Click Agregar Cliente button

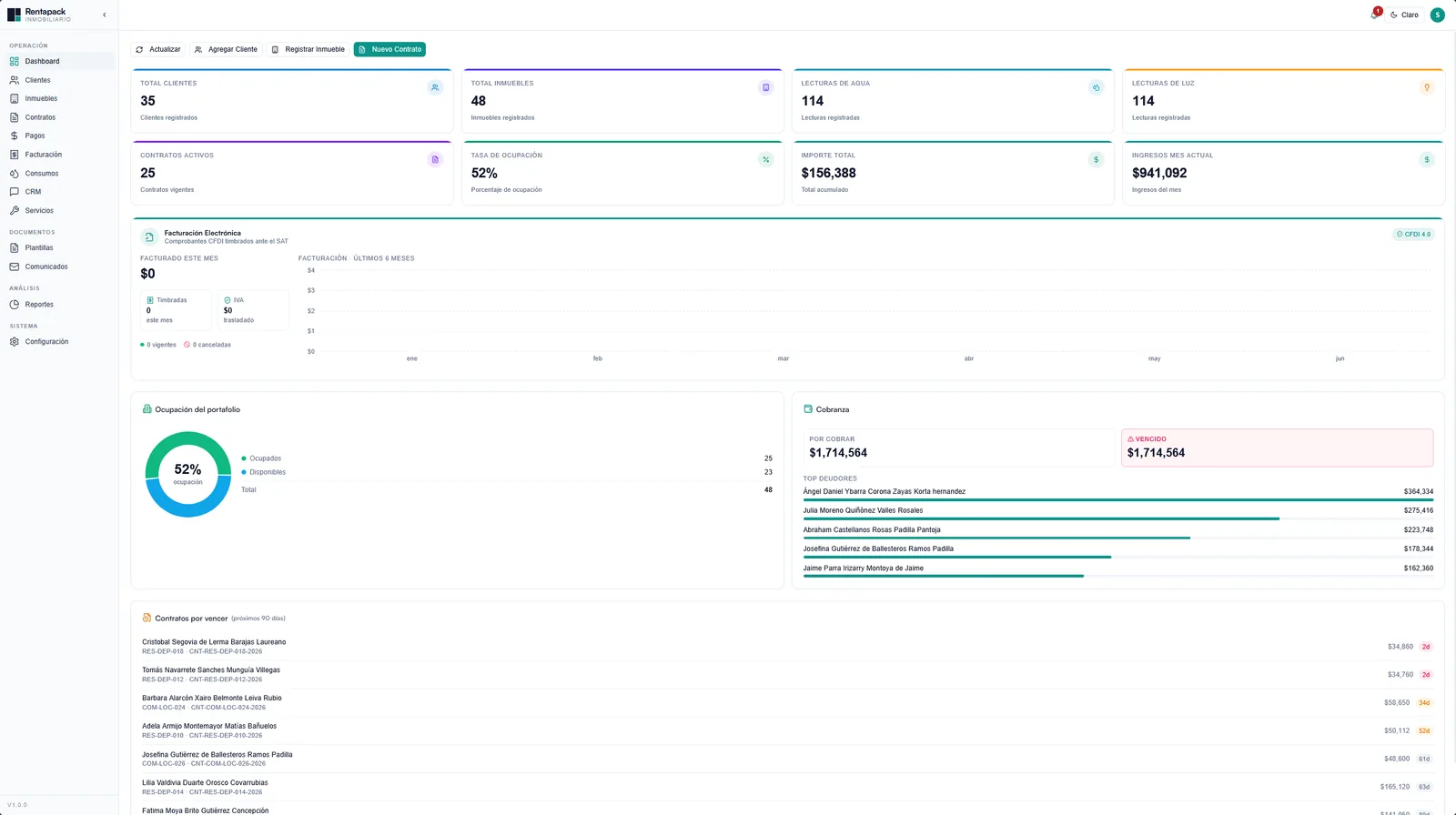click(227, 49)
